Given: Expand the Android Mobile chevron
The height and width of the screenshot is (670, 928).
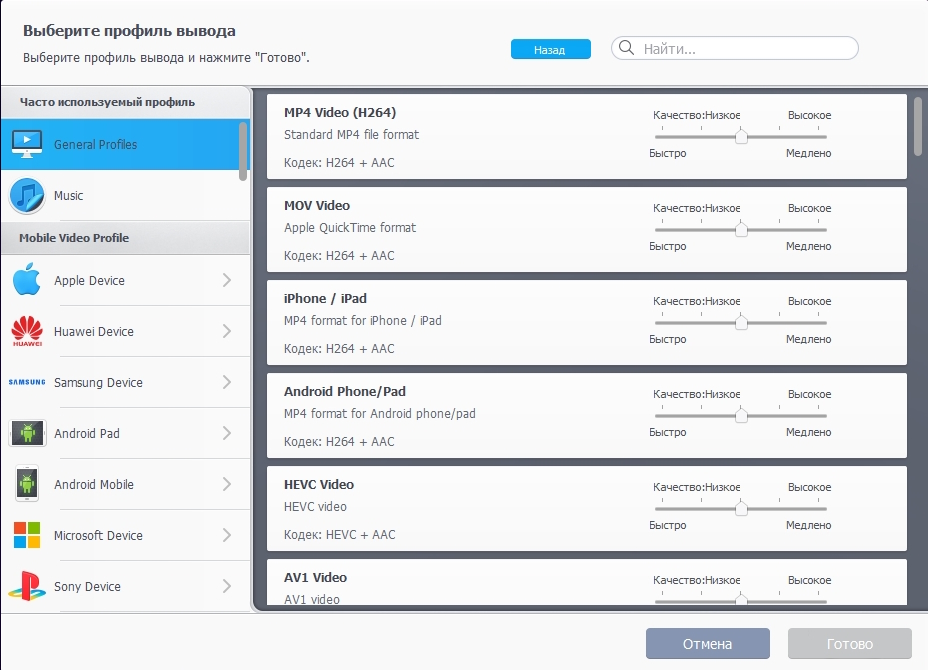Looking at the screenshot, I should pyautogui.click(x=227, y=484).
